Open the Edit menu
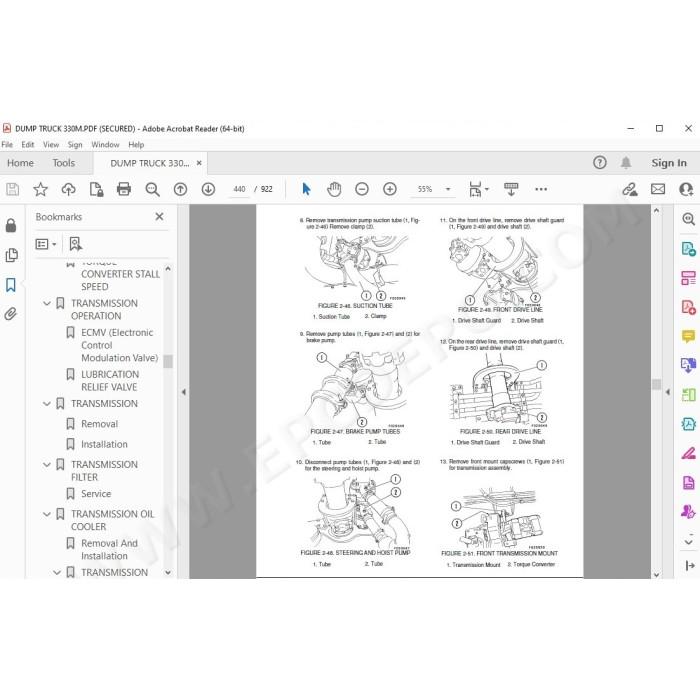700x700 pixels. coord(28,145)
